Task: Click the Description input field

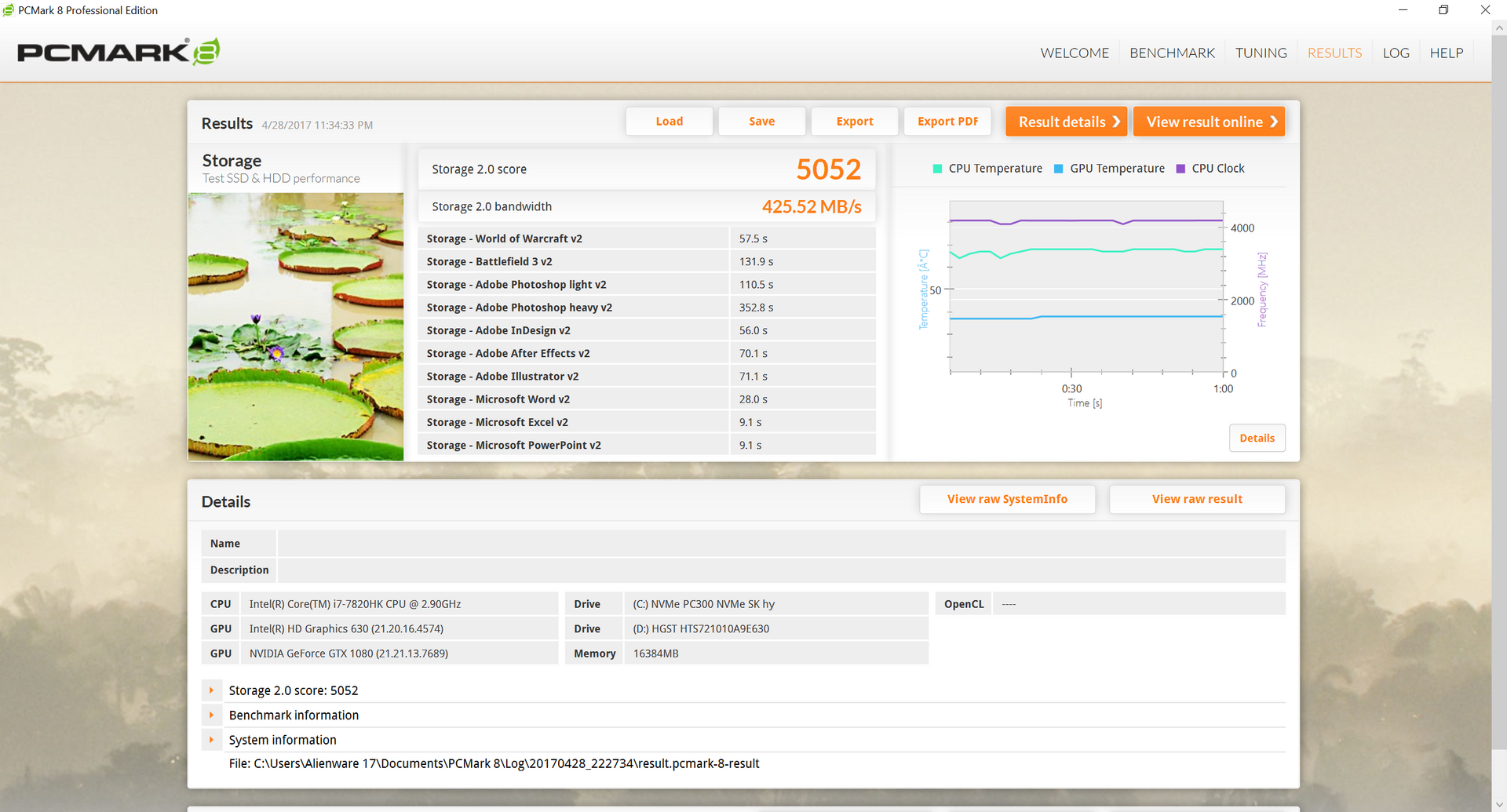Action: (x=782, y=570)
